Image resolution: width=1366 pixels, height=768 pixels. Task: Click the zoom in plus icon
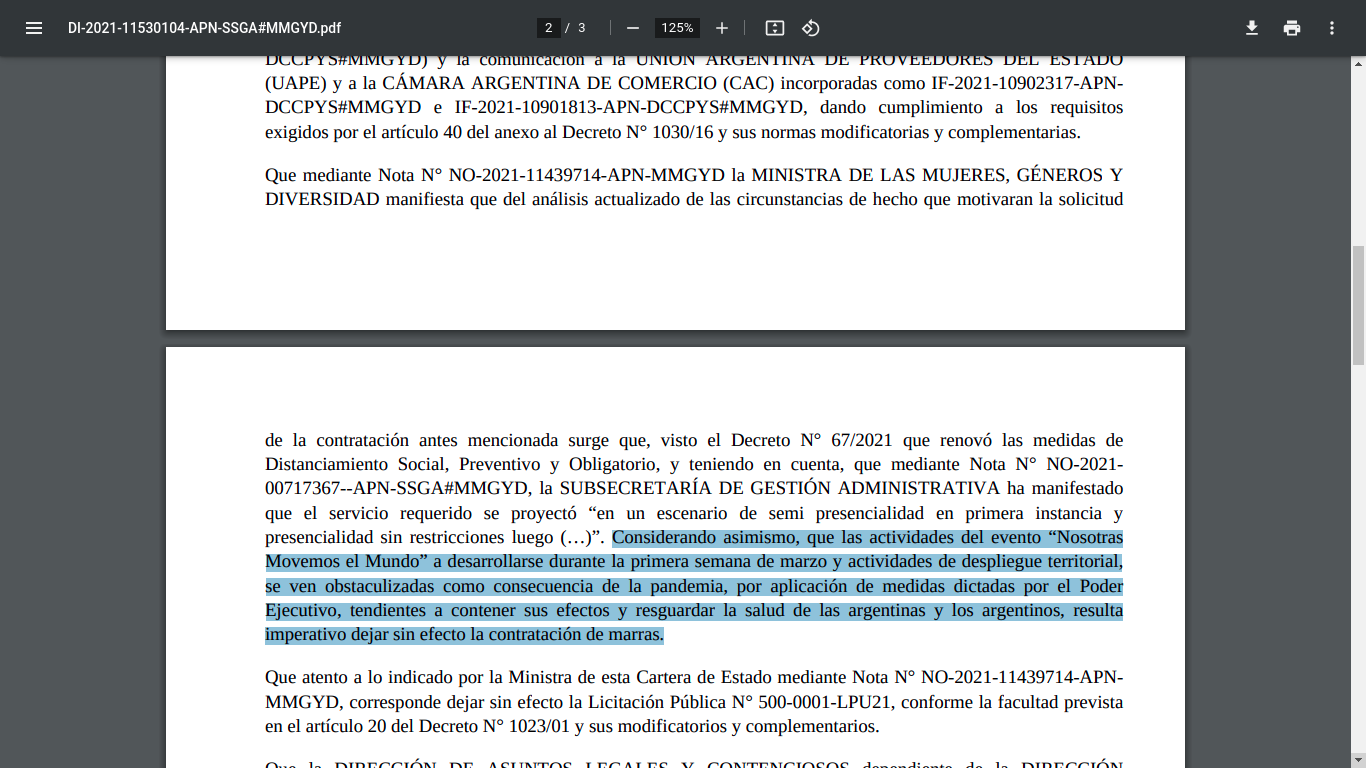pos(722,28)
